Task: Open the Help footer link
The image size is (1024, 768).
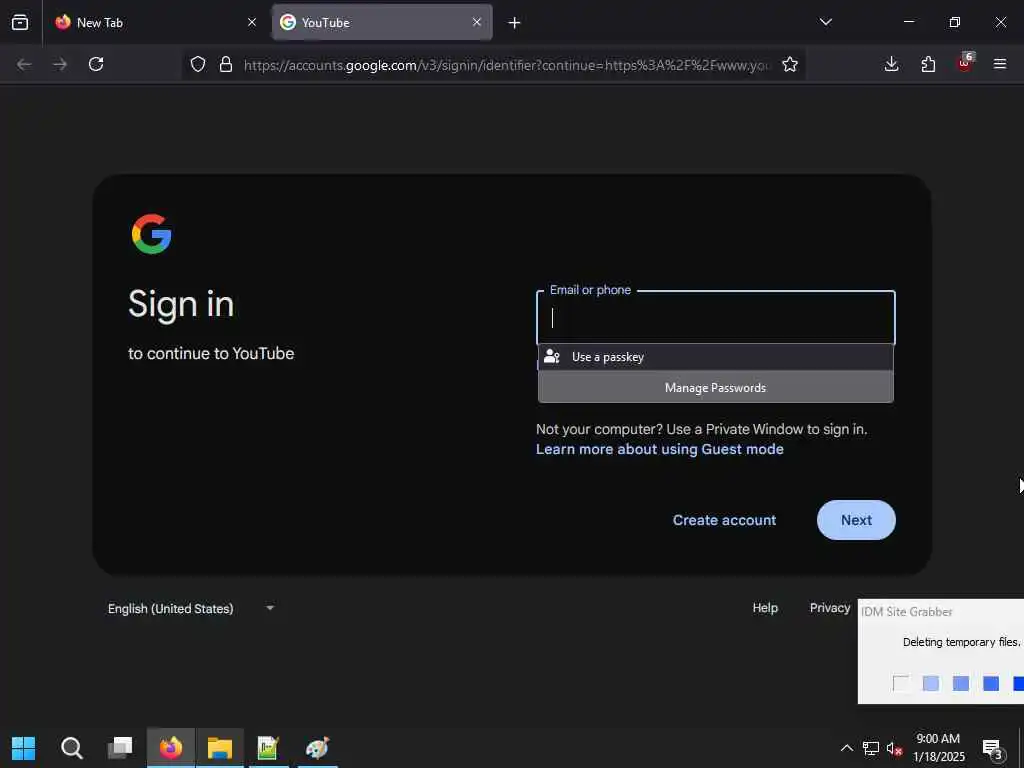Action: point(765,608)
